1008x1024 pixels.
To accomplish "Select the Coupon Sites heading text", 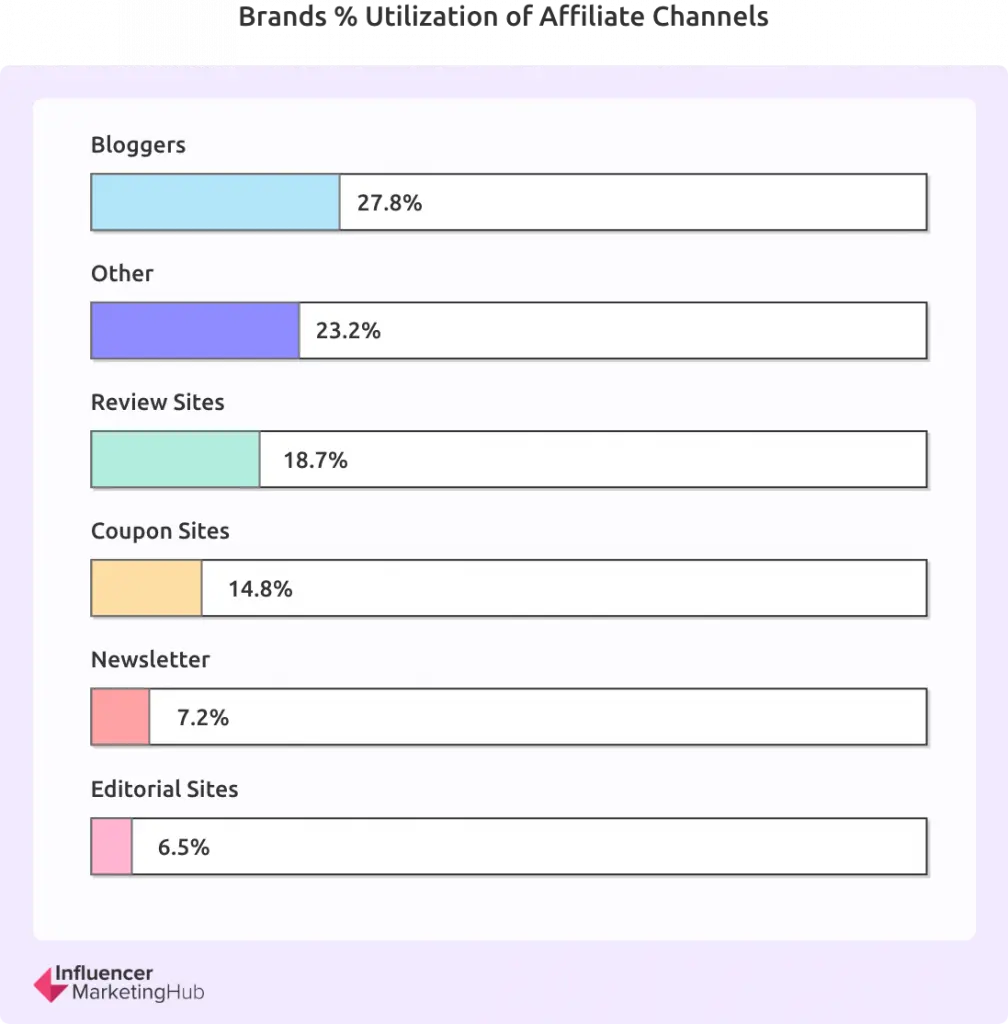I will (x=160, y=531).
